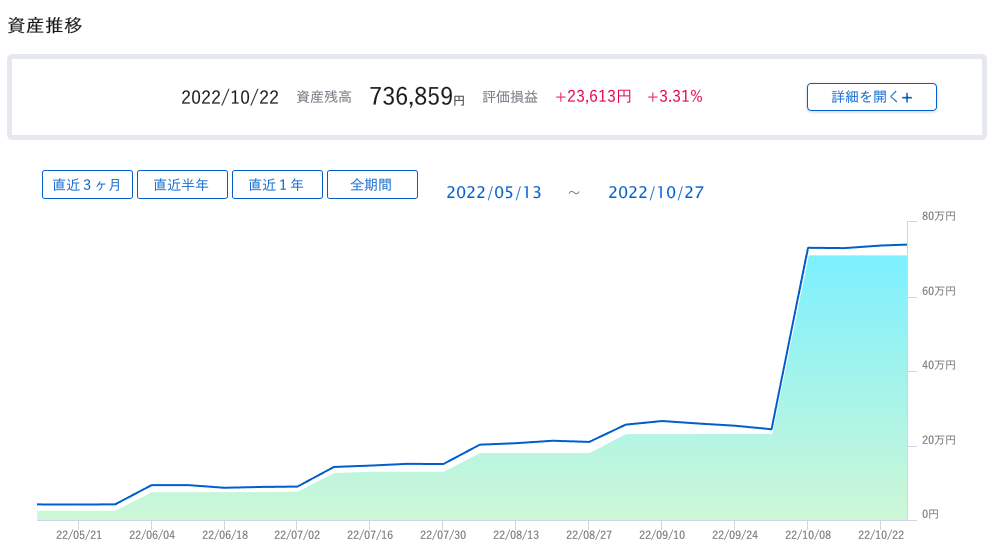The width and height of the screenshot is (998, 559).
Task: Click the +23,613円 valuation gain figure
Action: [x=593, y=97]
